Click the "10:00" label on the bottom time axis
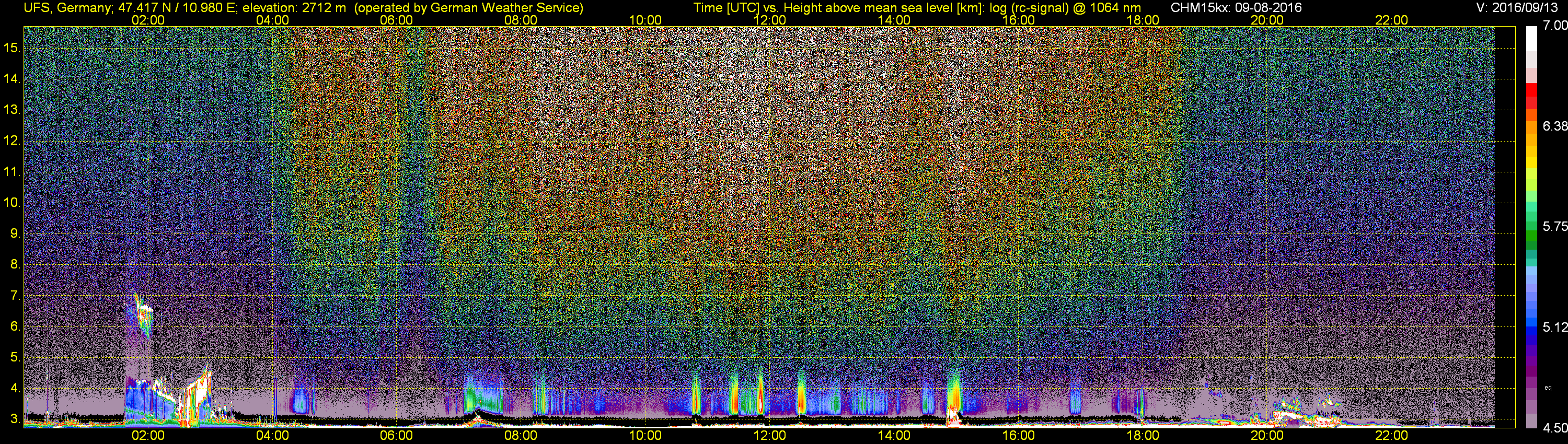This screenshot has height=444, width=1568. [x=645, y=436]
